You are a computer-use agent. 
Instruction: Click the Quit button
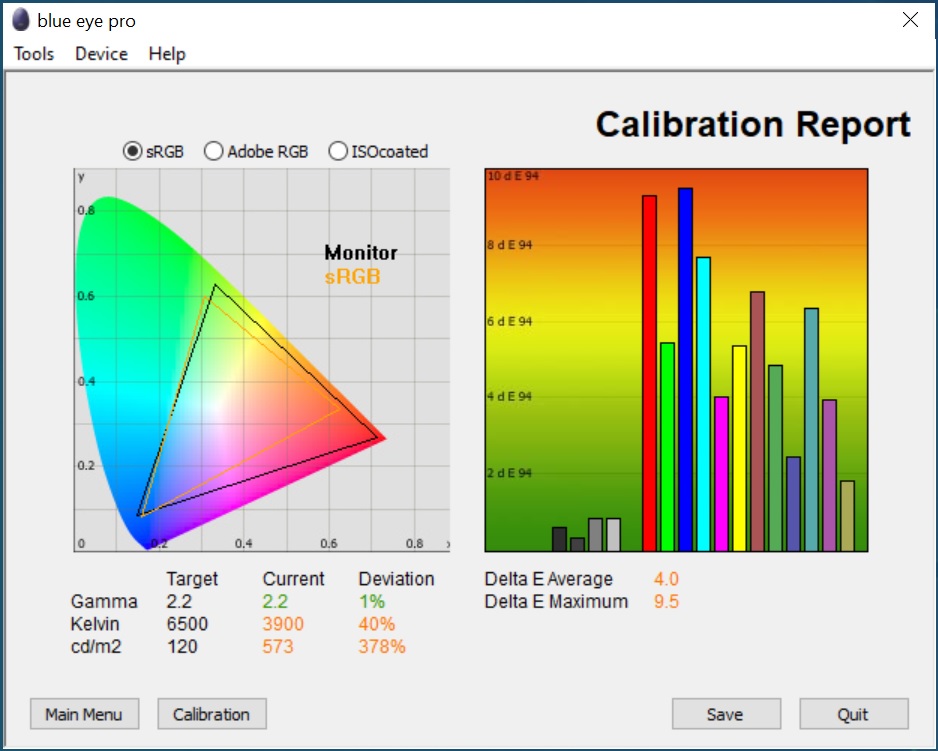853,714
